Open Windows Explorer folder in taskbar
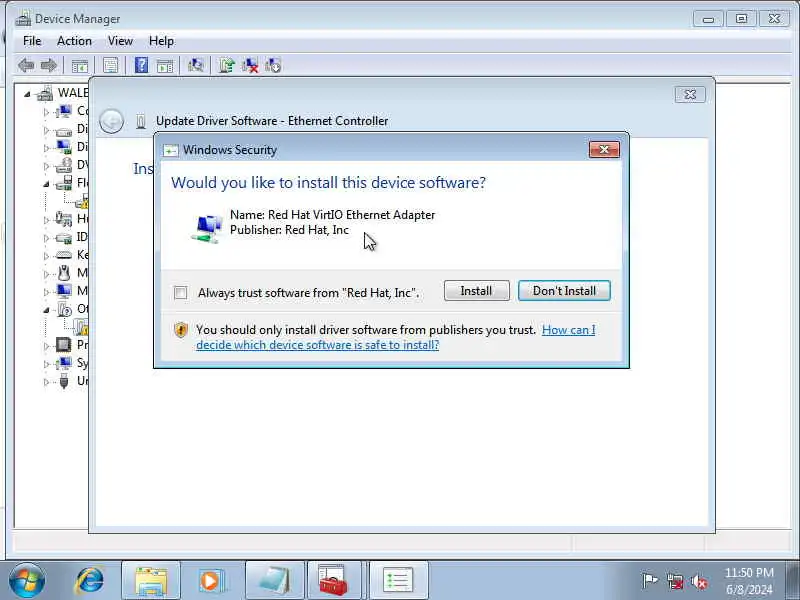800x600 pixels. pos(151,581)
